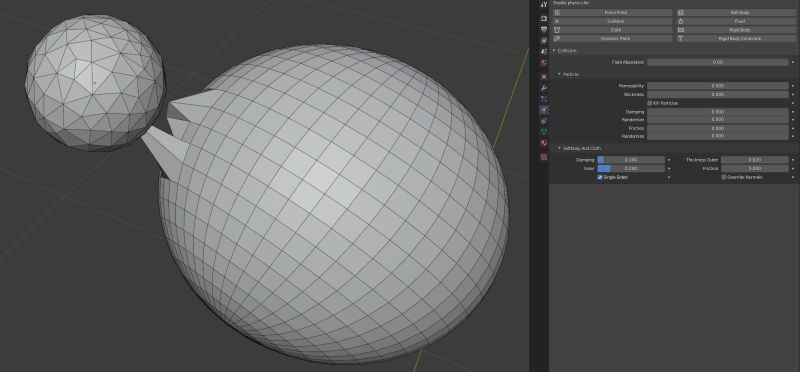
Task: Click the animate dot beside Override Normals
Action: point(793,177)
